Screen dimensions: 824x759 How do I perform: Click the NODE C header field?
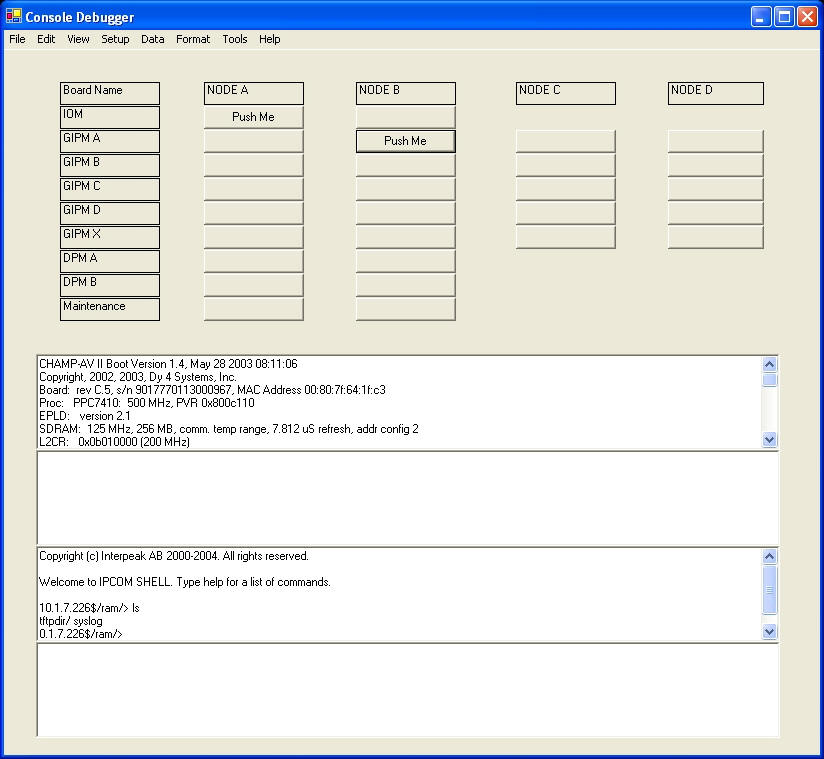[565, 93]
